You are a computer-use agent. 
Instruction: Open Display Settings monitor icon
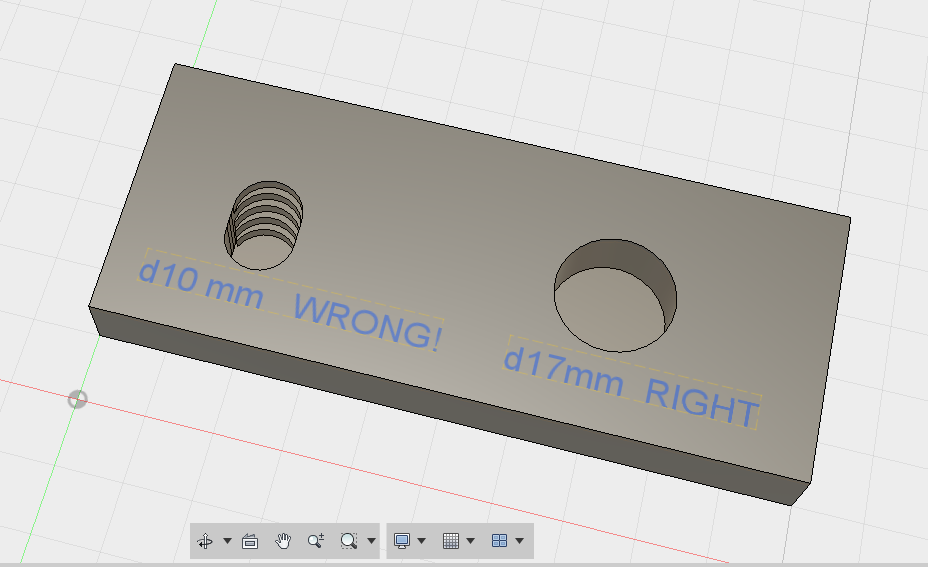pyautogui.click(x=402, y=541)
